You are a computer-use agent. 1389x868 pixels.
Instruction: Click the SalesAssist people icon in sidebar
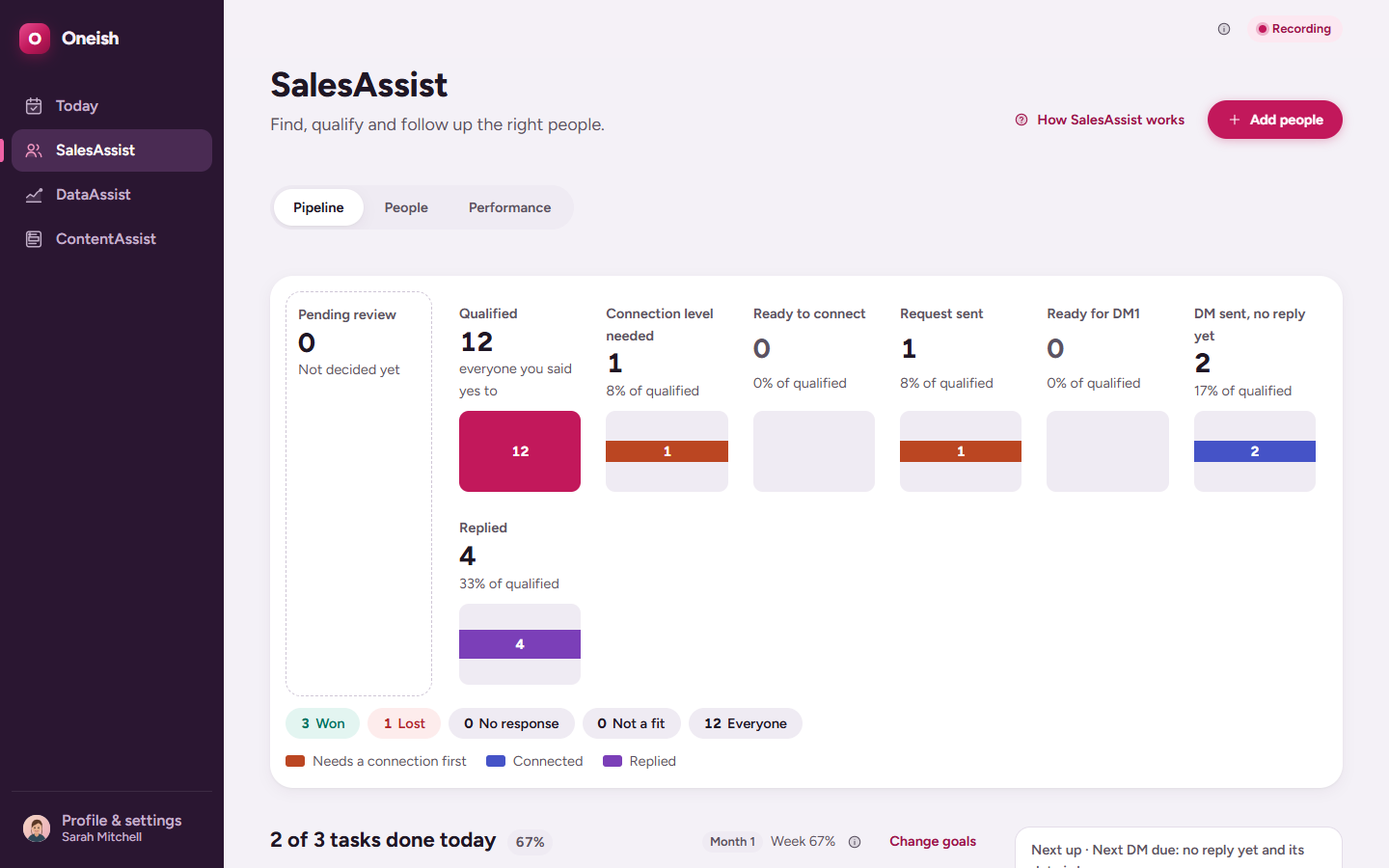[34, 150]
